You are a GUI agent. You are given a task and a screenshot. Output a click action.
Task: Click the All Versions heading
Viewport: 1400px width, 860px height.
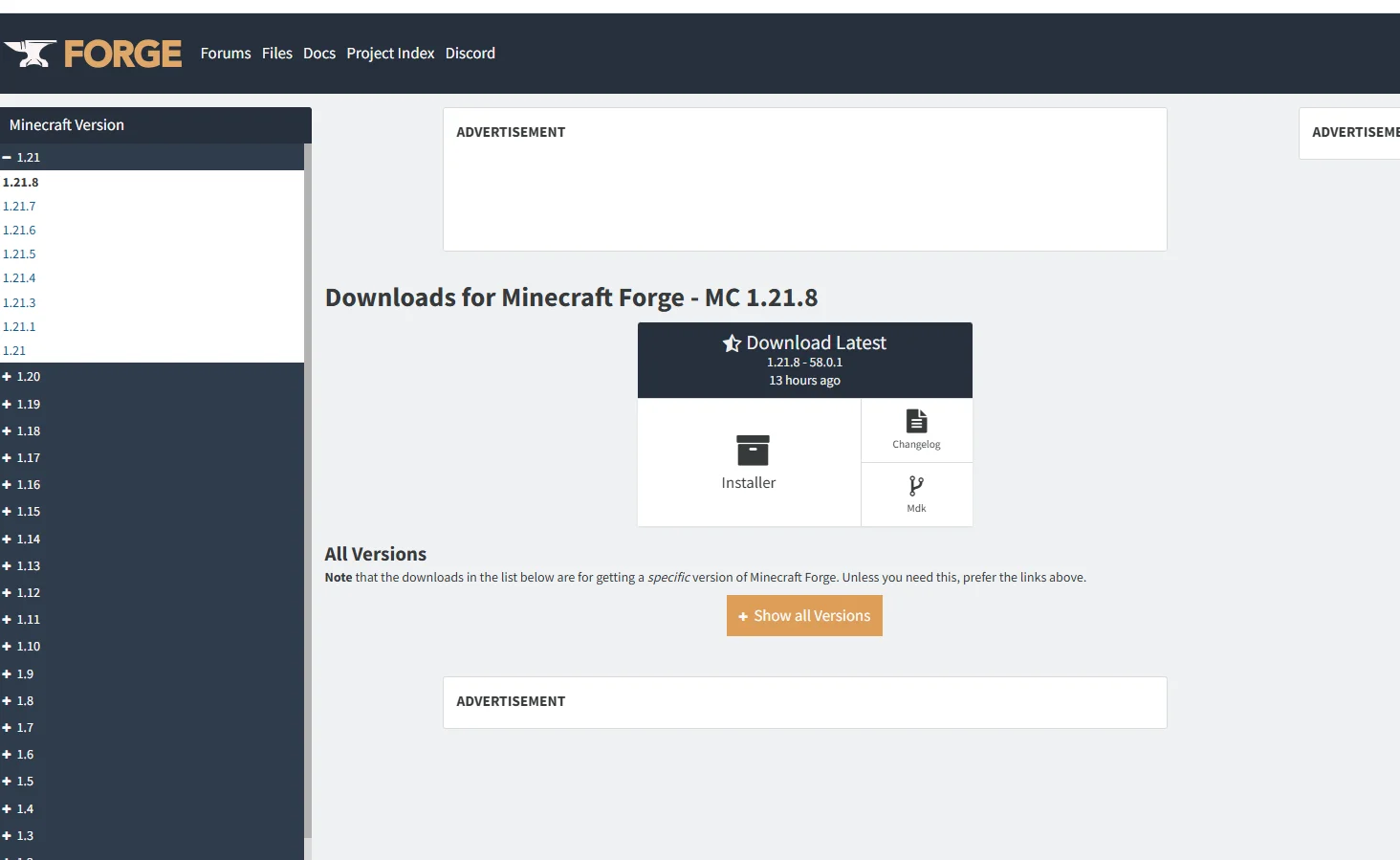376,554
